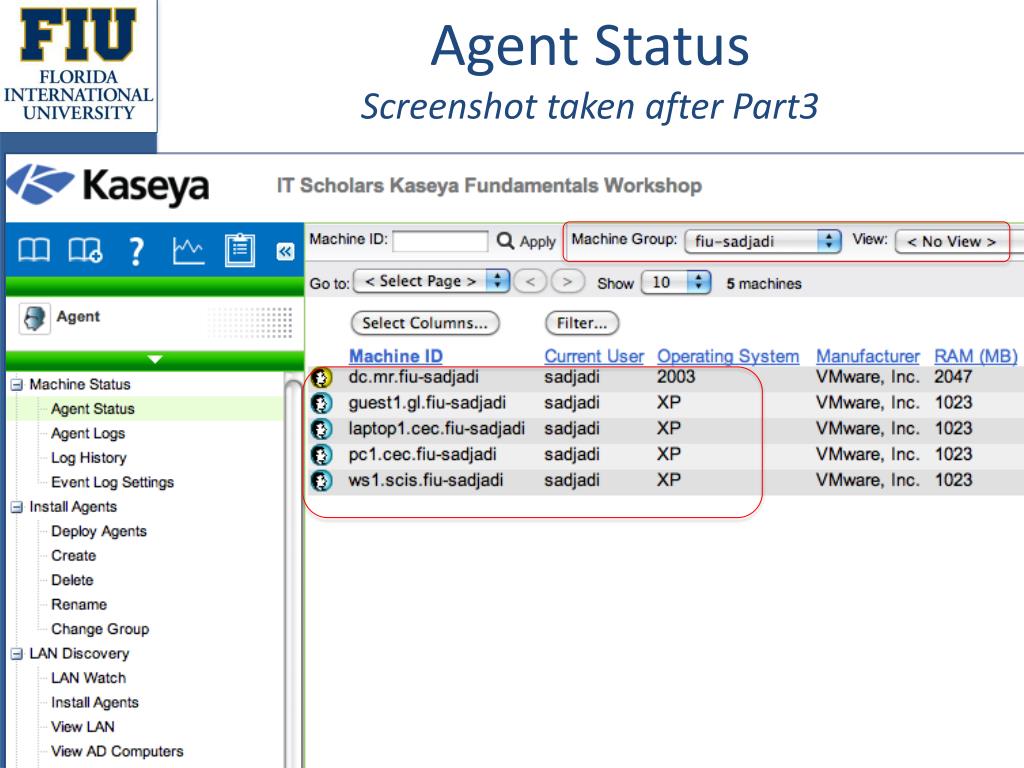
Task: Click the Agent module title
Action: point(78,317)
